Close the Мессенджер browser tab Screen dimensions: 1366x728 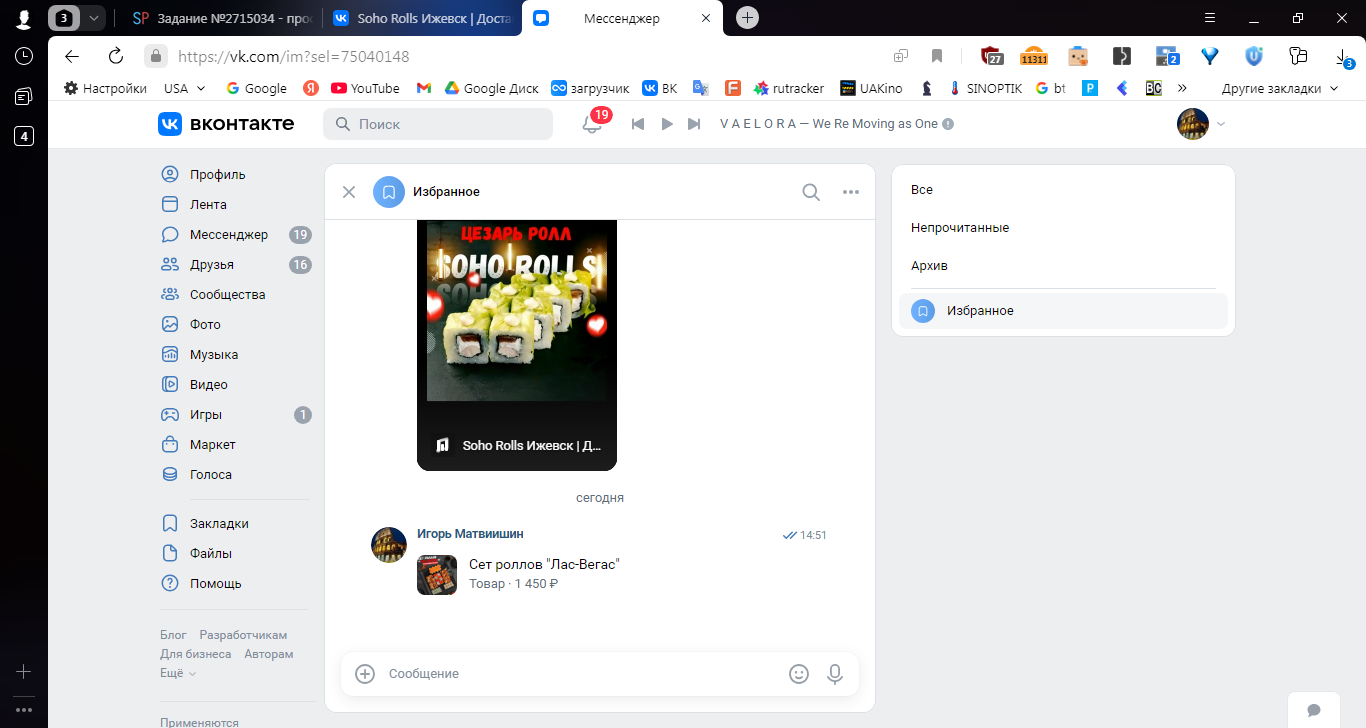coord(706,18)
